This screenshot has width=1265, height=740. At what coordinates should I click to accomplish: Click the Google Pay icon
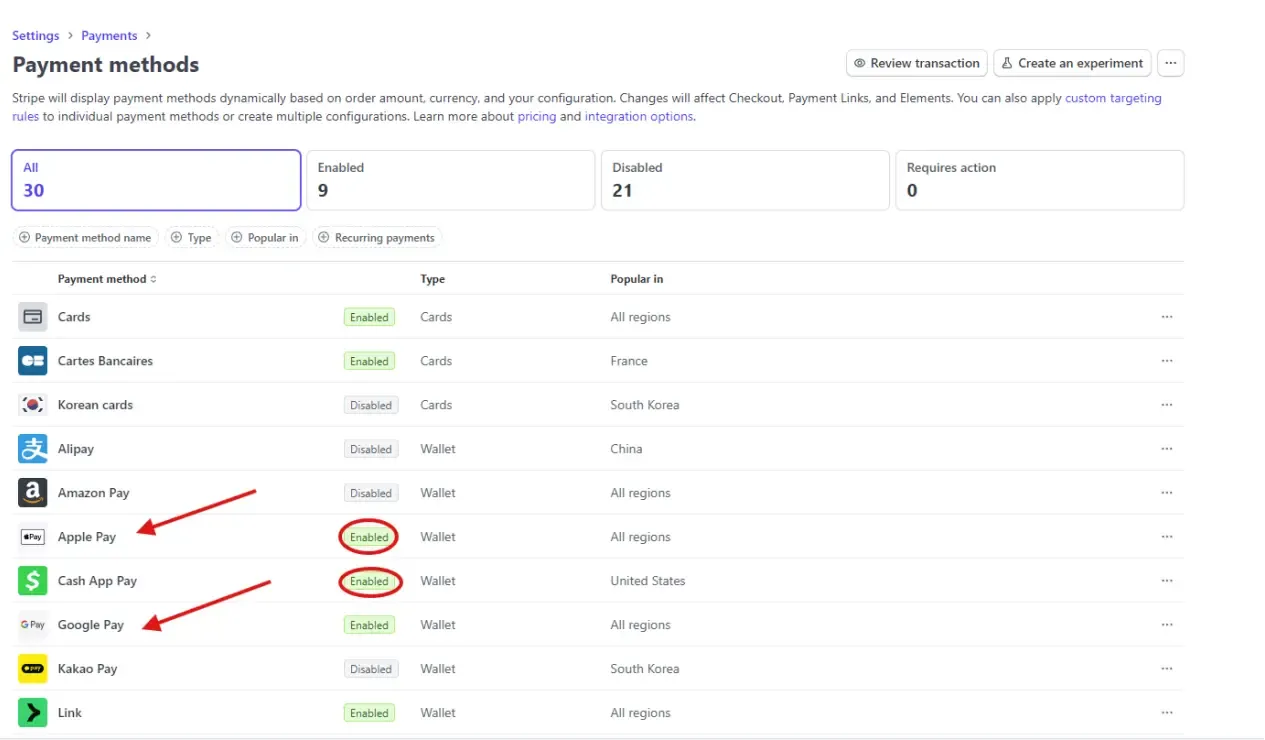[x=33, y=624]
